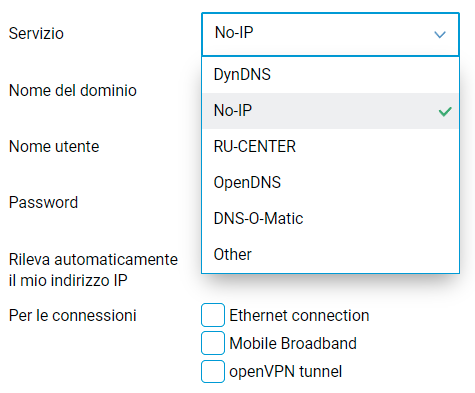Click the Ethernet connection text label

(x=299, y=315)
